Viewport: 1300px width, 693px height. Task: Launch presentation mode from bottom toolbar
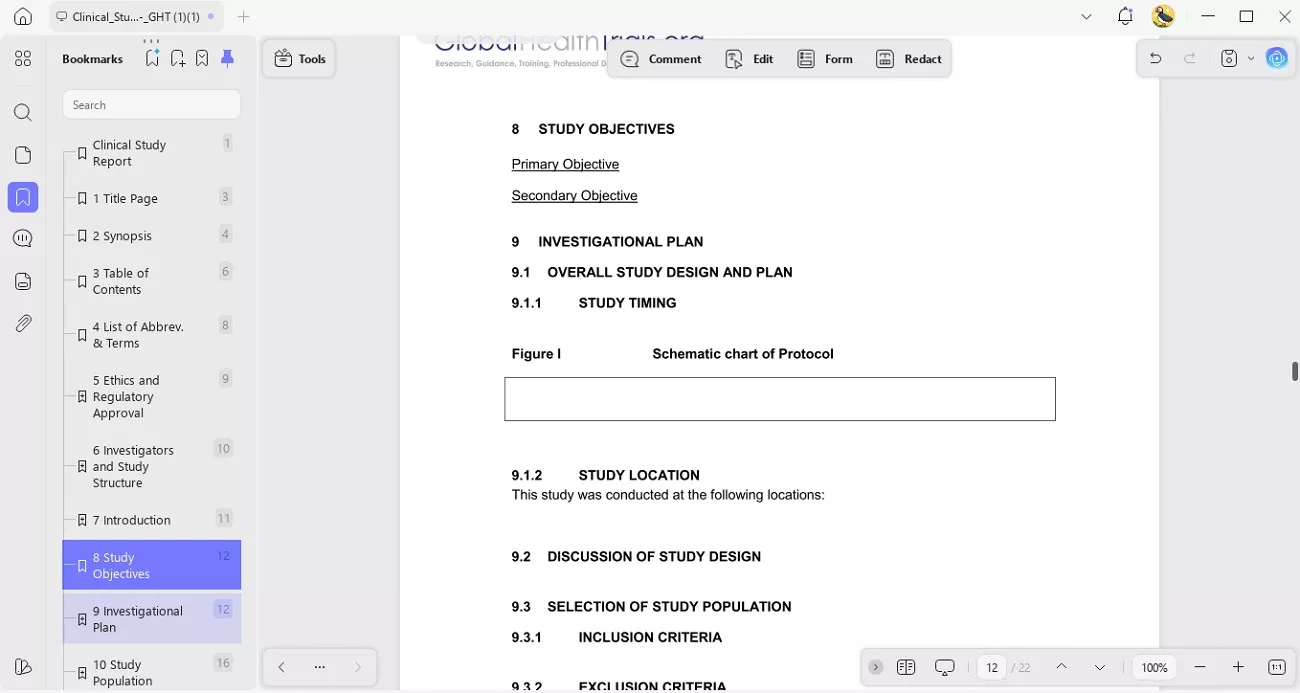click(944, 667)
